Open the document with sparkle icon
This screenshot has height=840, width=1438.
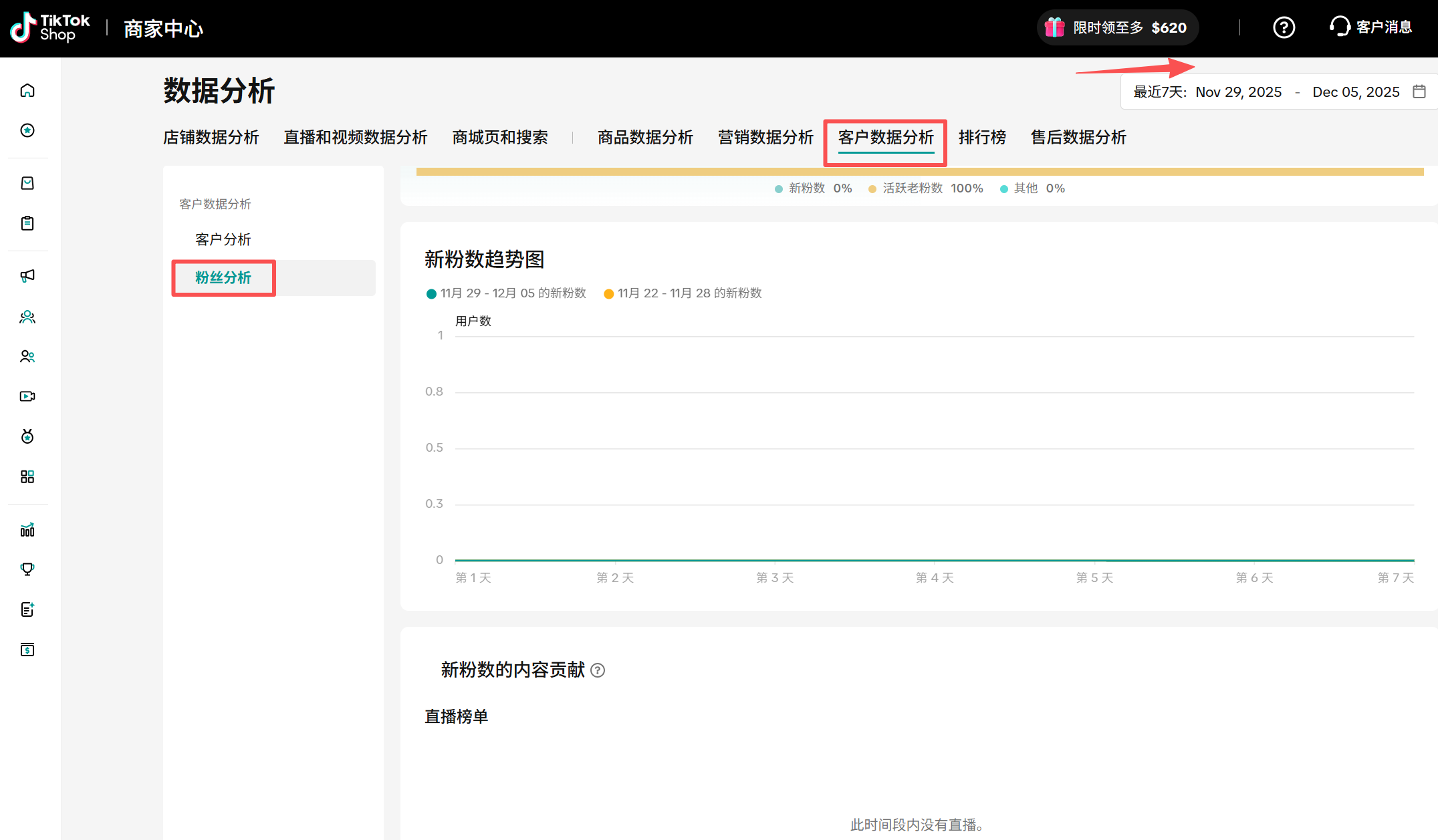tap(27, 609)
